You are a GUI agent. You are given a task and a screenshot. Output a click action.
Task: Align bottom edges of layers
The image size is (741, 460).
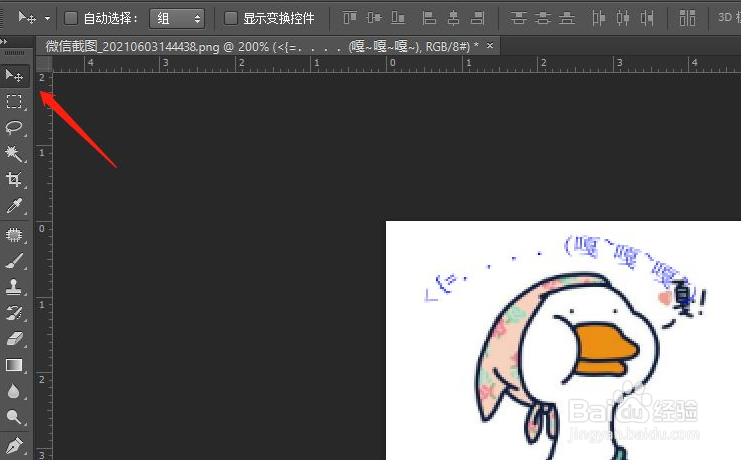398,18
